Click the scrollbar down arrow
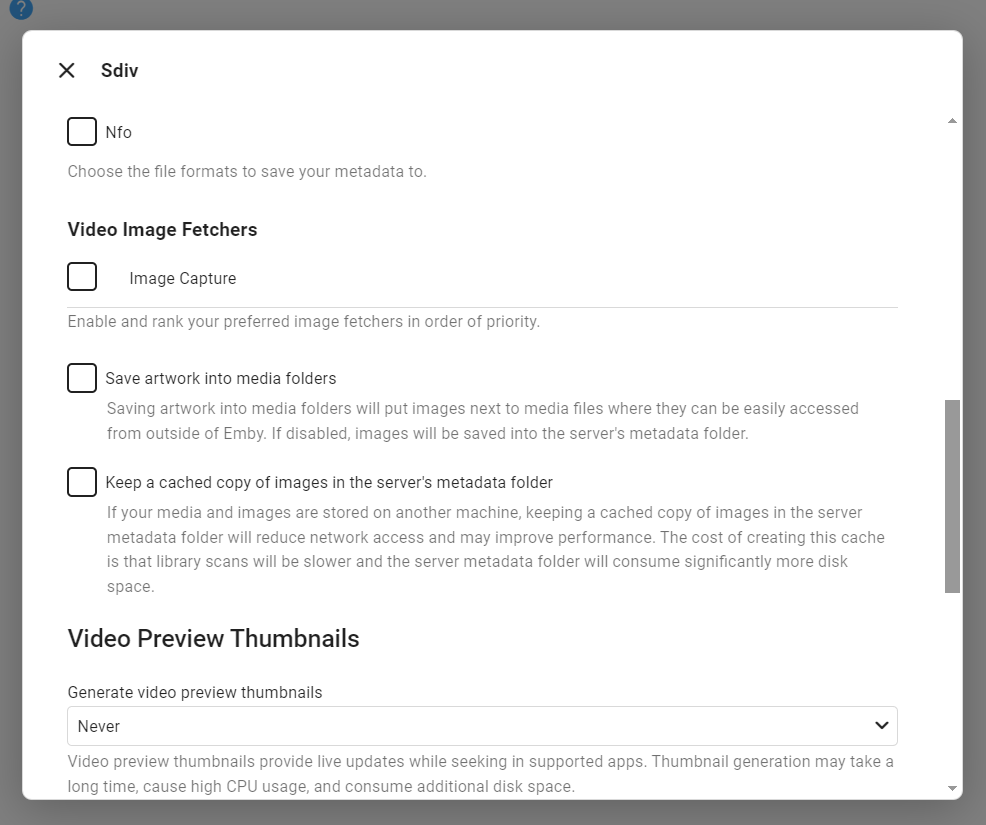 pos(952,788)
